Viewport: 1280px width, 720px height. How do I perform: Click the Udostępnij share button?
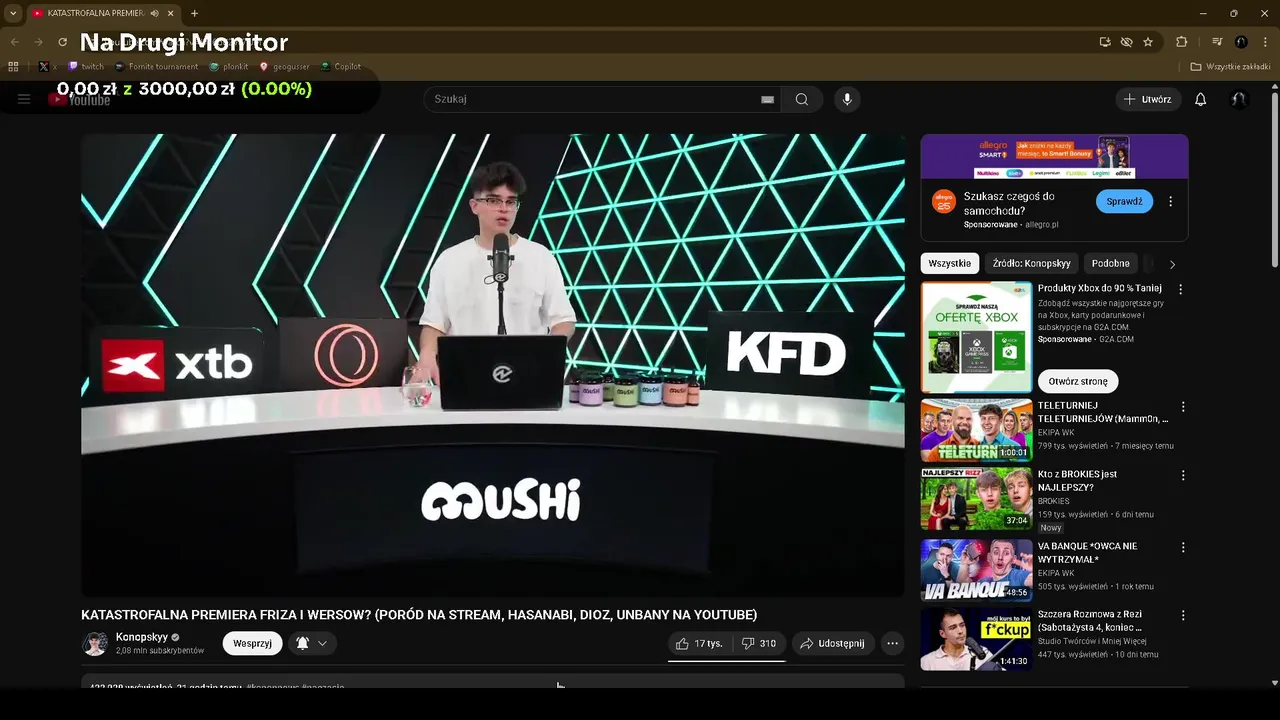[832, 643]
